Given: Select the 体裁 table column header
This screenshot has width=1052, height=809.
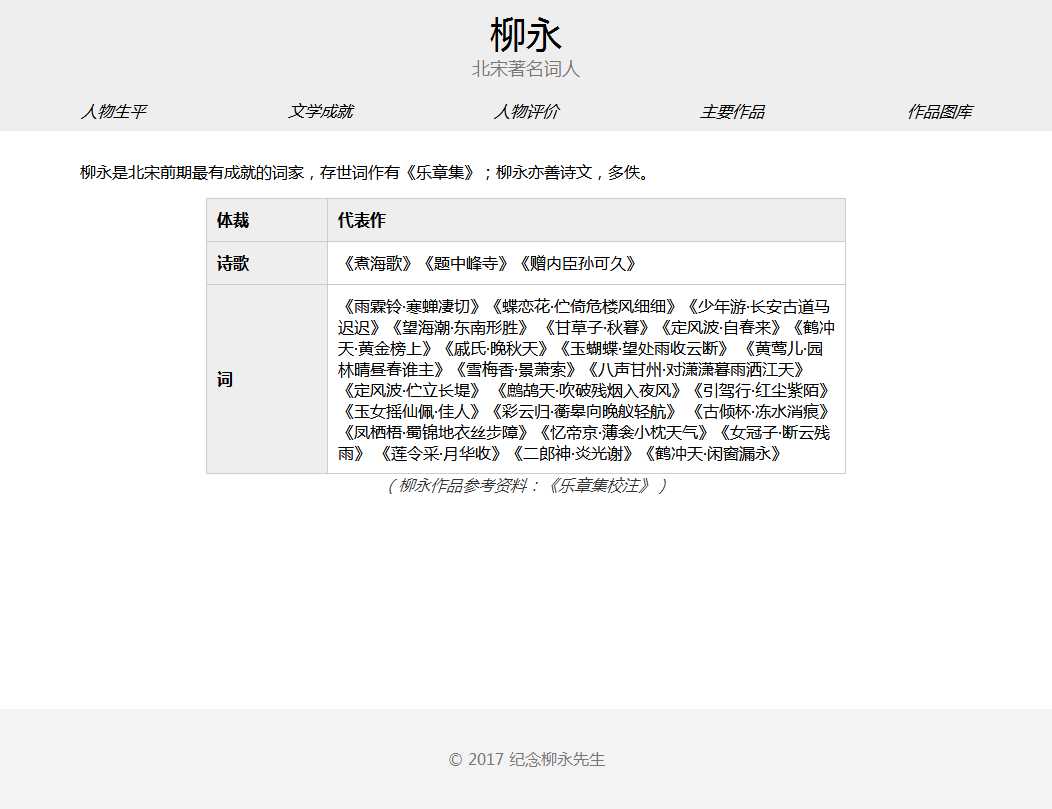Looking at the screenshot, I should pos(233,220).
